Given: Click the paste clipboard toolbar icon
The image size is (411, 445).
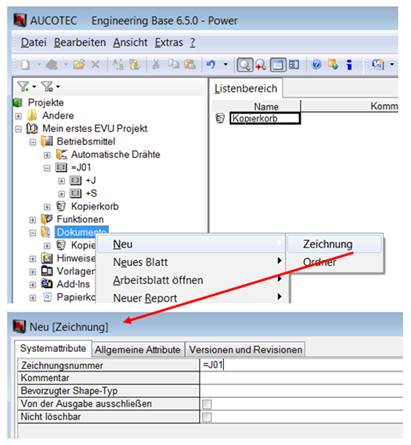Looking at the screenshot, I should (x=190, y=64).
